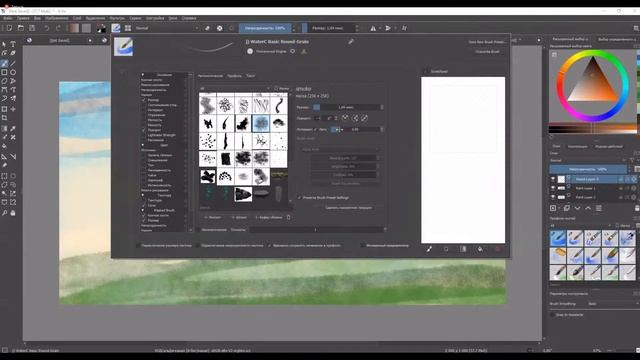Select the Zoom tool
640x360 pixels.
(4, 213)
